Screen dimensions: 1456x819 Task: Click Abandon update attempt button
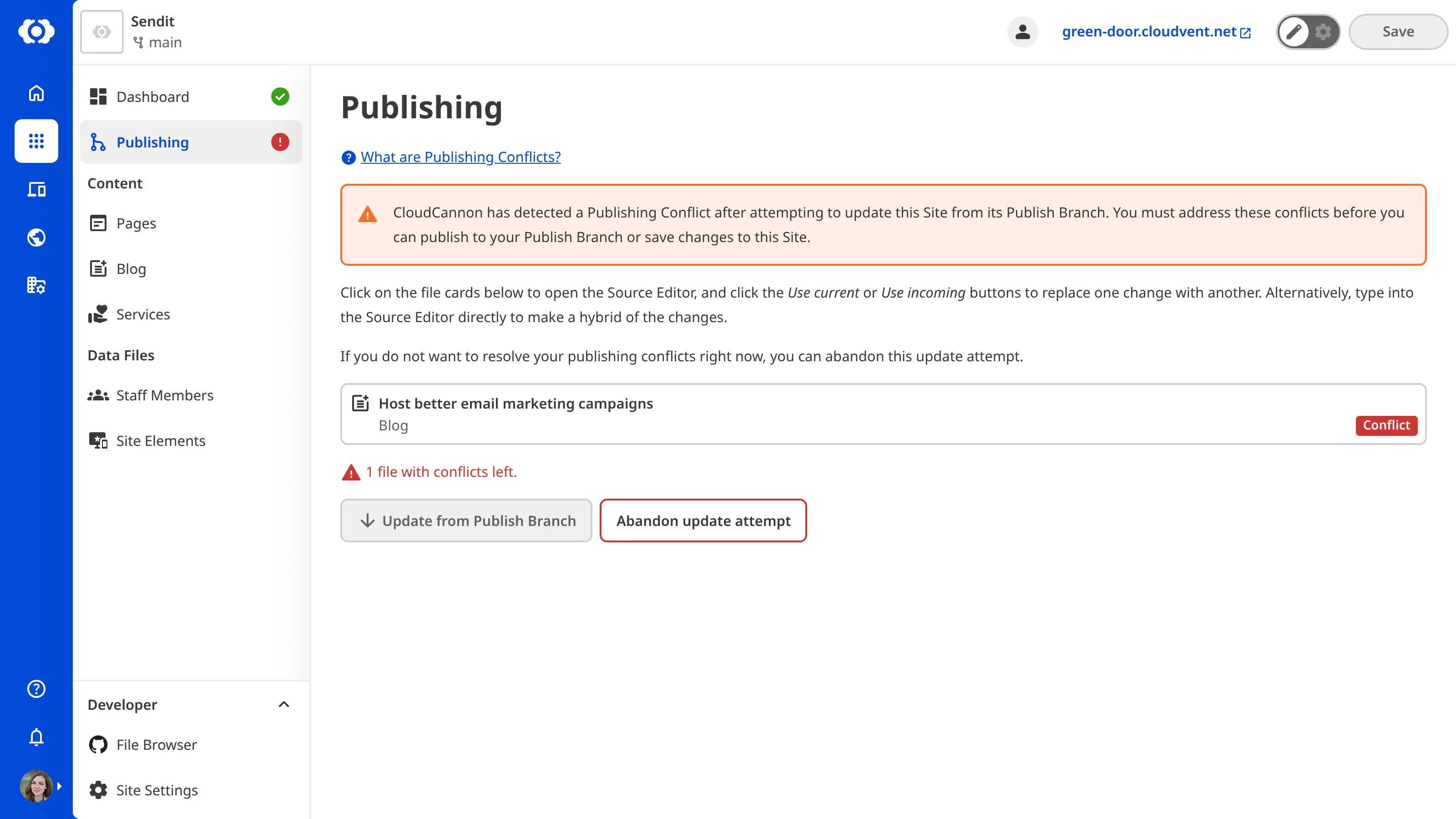(x=703, y=521)
